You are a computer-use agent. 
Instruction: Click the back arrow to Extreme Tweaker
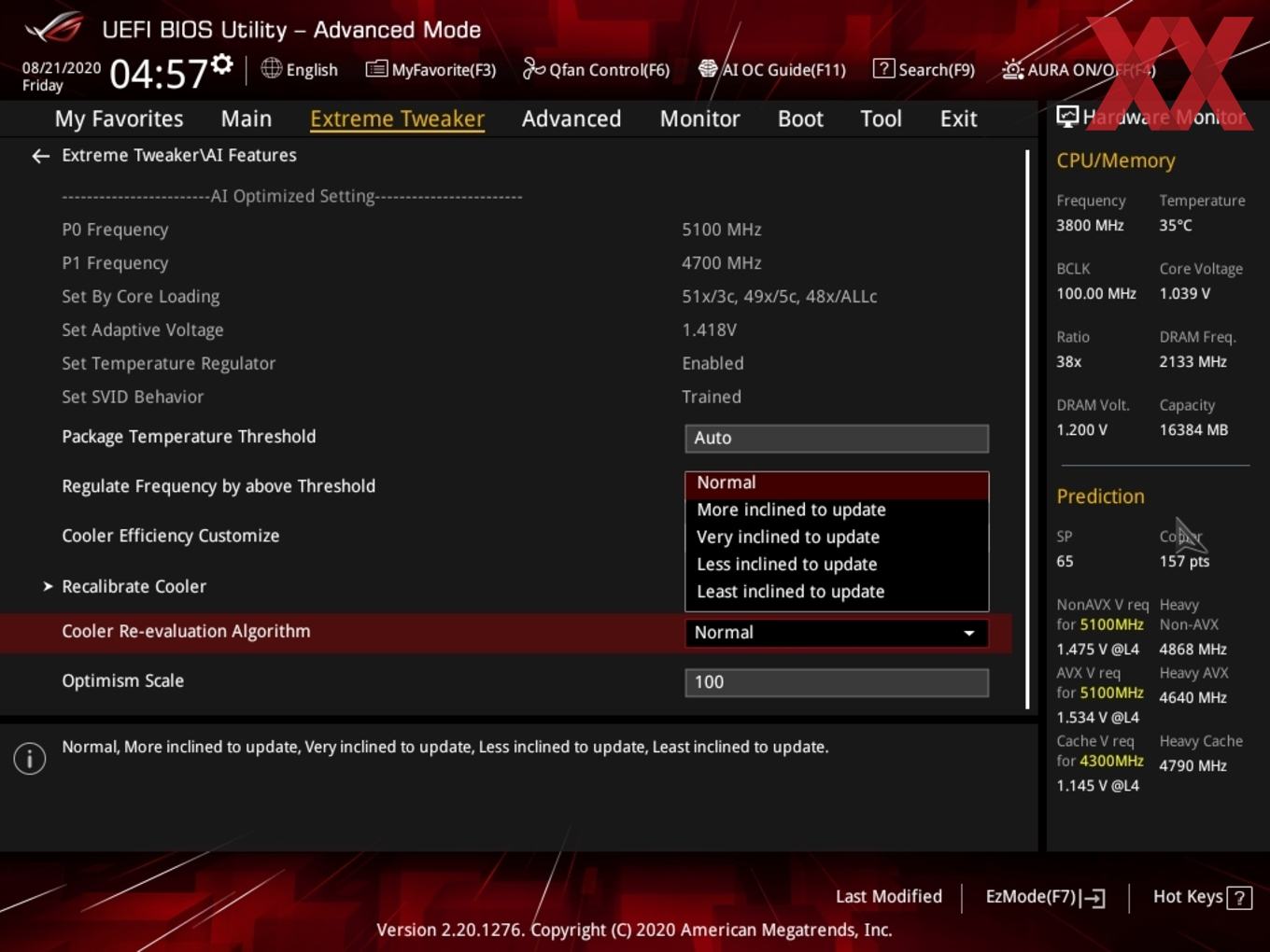(x=40, y=156)
